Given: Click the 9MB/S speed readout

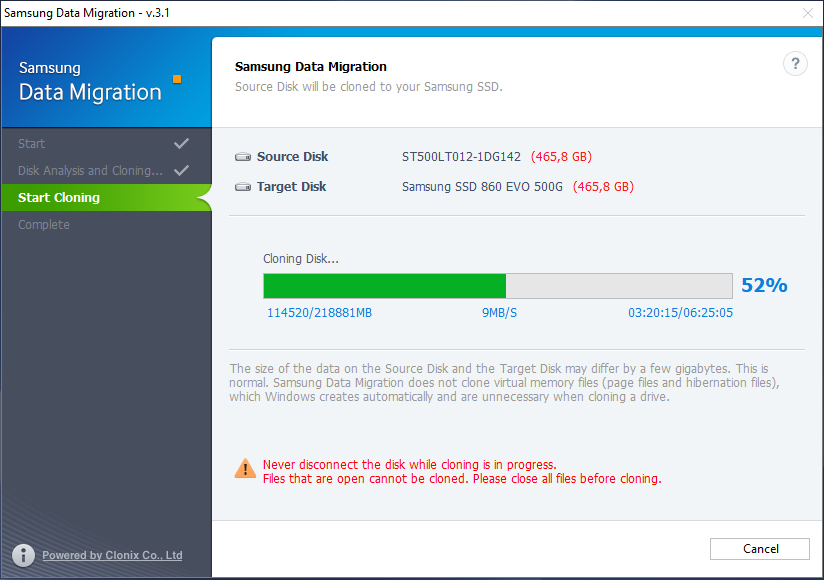Looking at the screenshot, I should pos(499,313).
